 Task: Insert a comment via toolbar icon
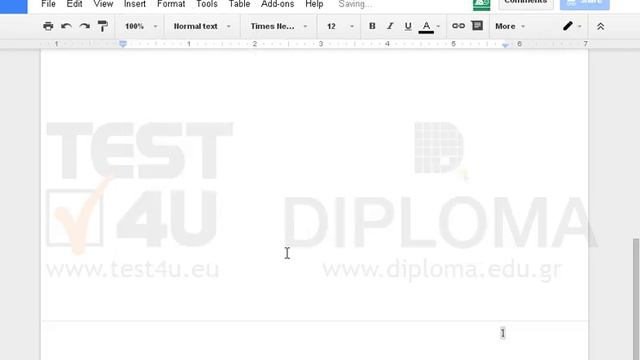pyautogui.click(x=477, y=26)
